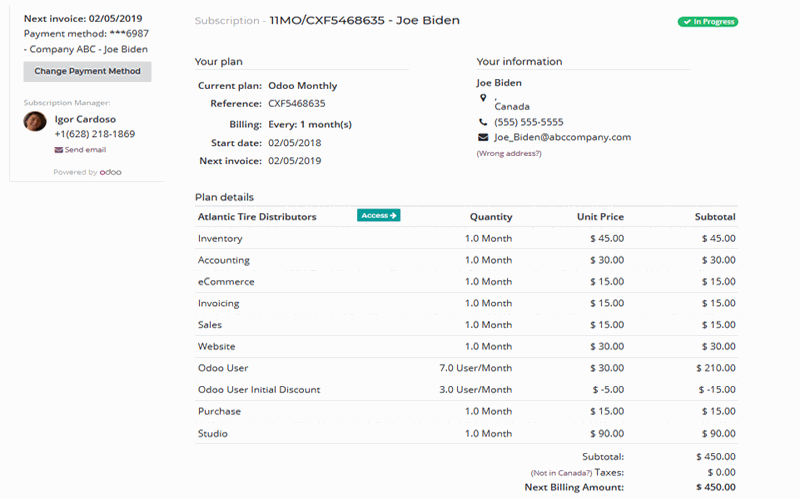Click the Atlantic Tire Distributors heading
The image size is (800, 499).
click(x=257, y=217)
